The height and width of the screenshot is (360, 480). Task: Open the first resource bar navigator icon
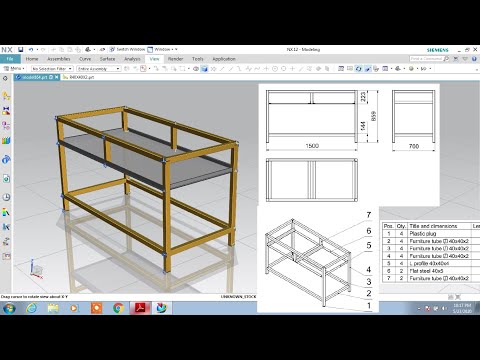click(6, 96)
